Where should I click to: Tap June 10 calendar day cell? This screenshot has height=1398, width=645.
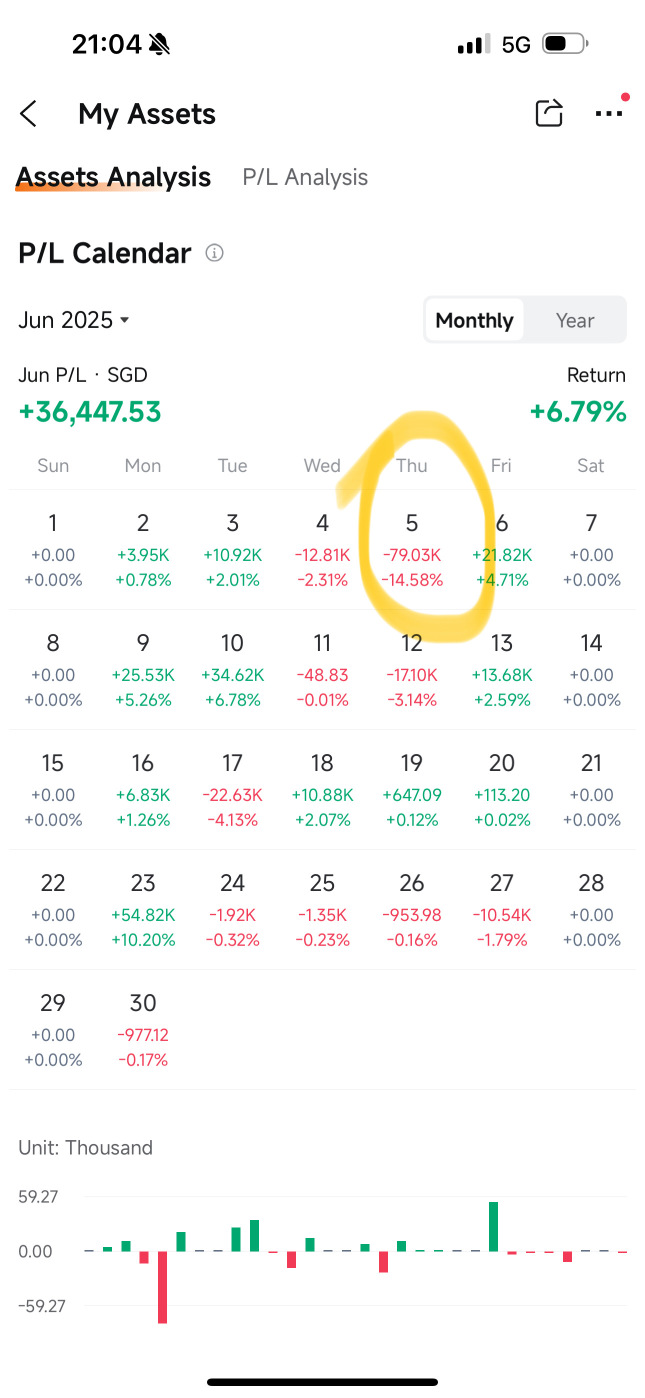(x=232, y=669)
